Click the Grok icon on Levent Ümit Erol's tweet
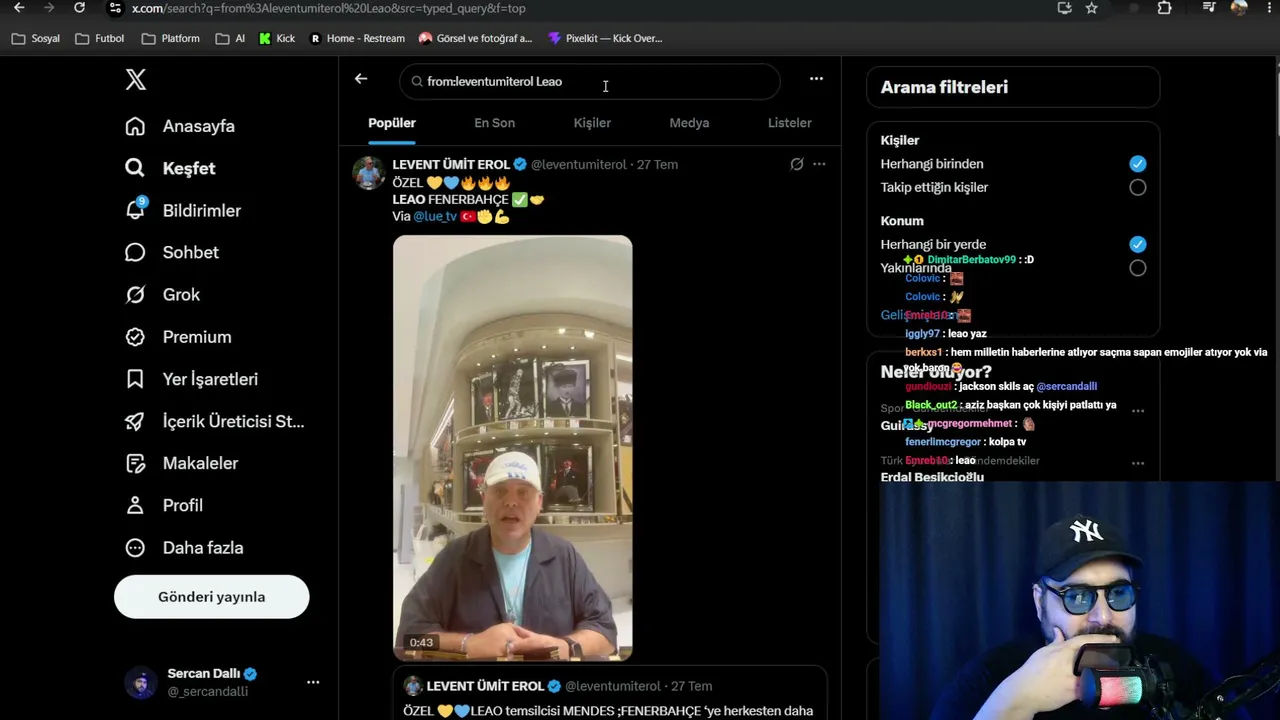Screen dimensions: 1280x720 pyautogui.click(x=797, y=164)
